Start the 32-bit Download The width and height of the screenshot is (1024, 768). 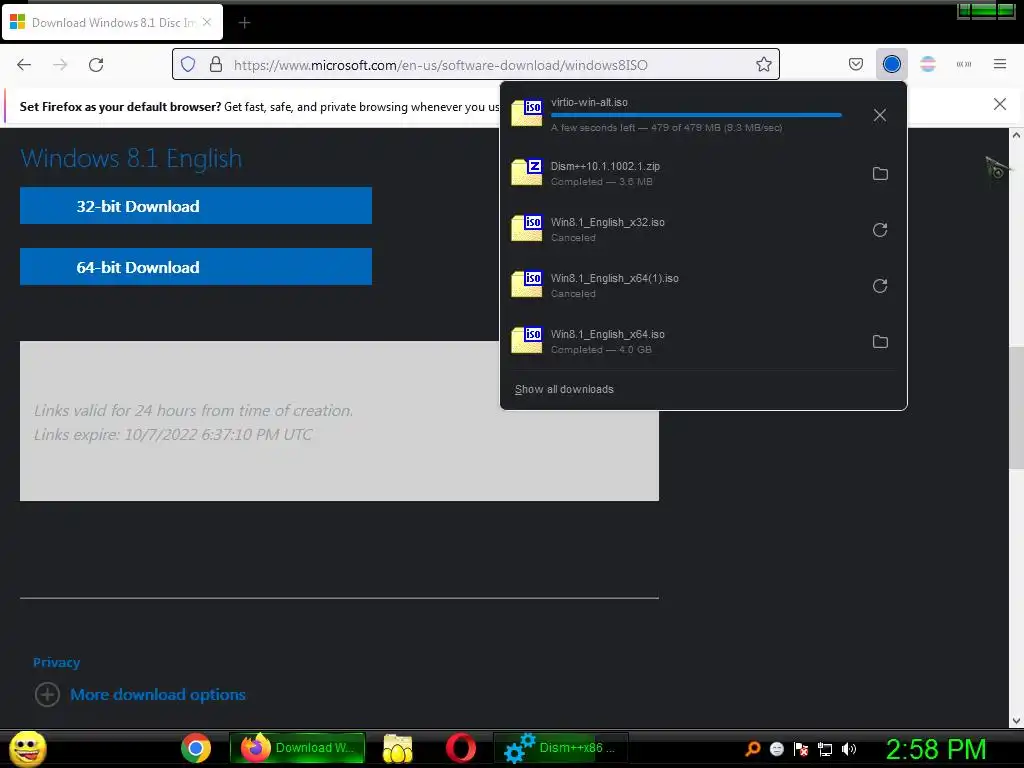pyautogui.click(x=196, y=206)
